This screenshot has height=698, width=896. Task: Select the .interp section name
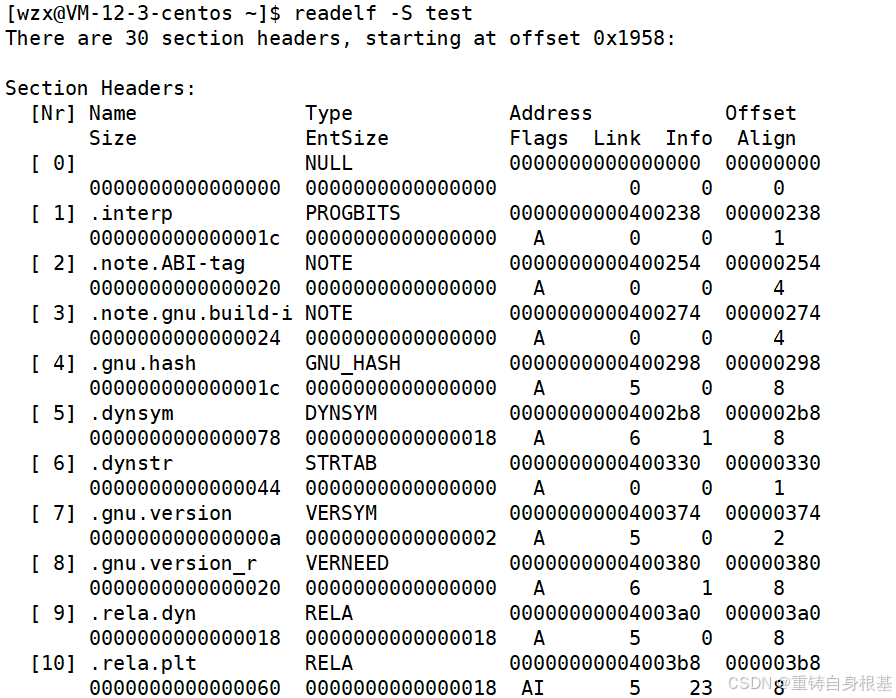pyautogui.click(x=130, y=213)
